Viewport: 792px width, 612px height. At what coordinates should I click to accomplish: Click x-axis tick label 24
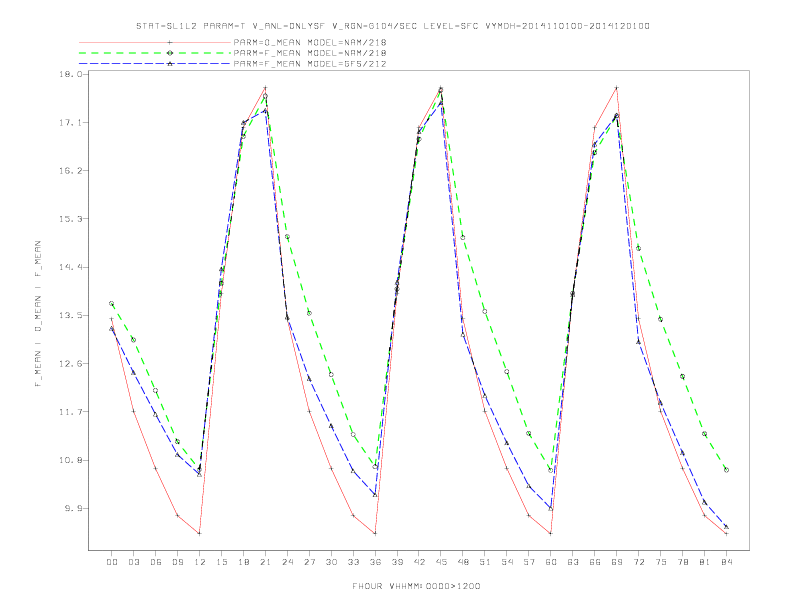pos(287,562)
